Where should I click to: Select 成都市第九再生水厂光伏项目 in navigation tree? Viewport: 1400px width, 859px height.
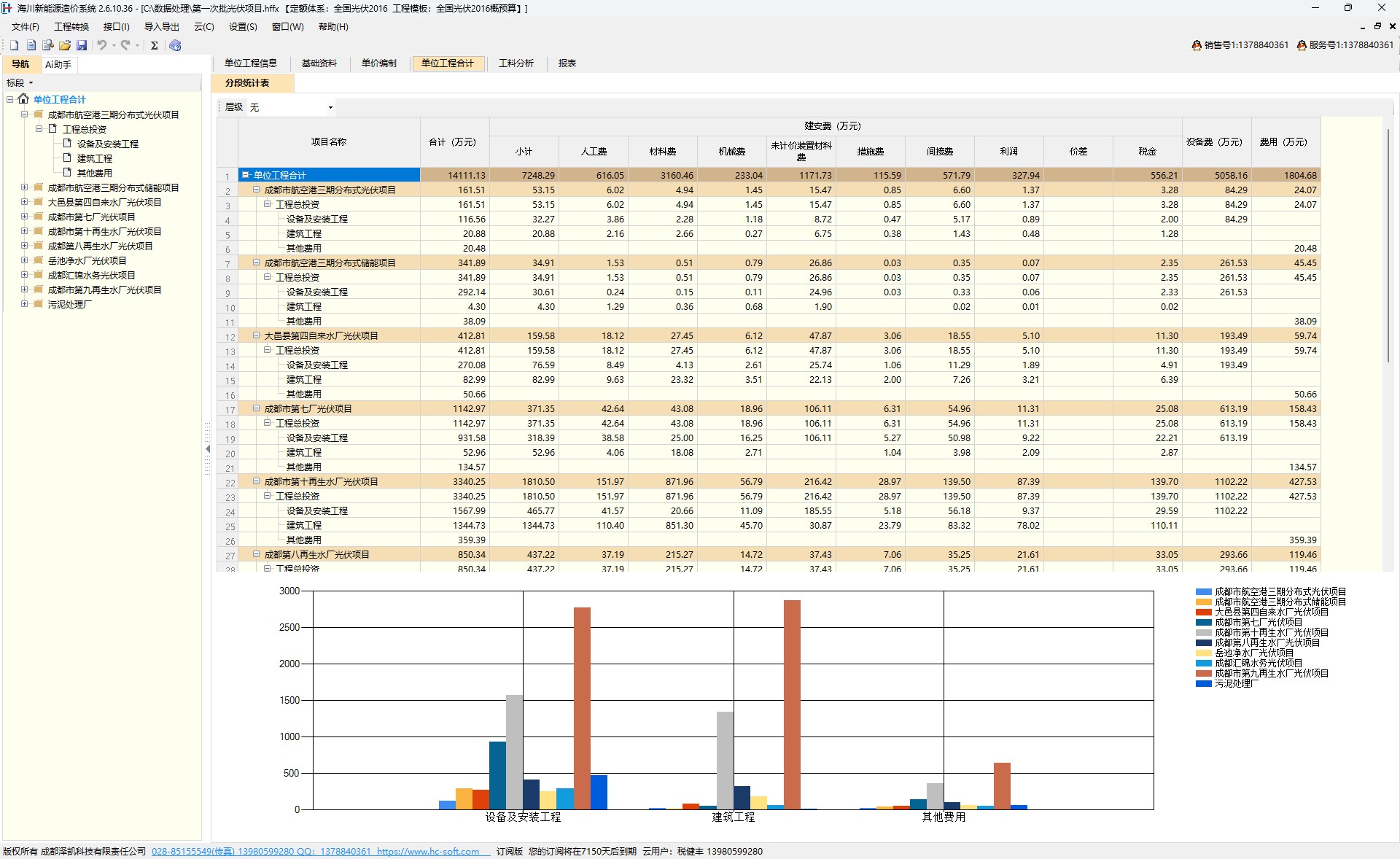105,289
